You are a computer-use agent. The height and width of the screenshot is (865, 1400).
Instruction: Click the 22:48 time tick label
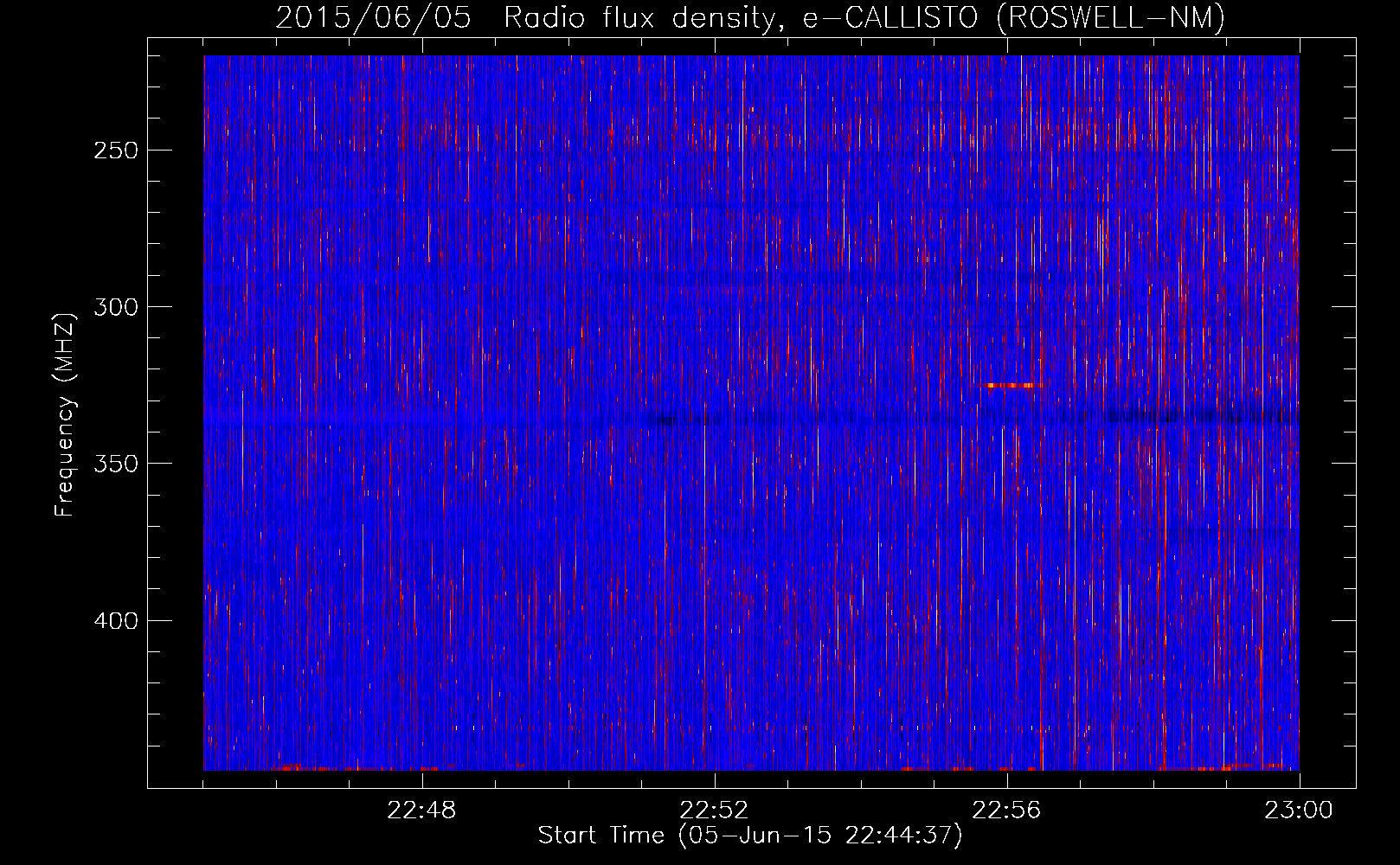pyautogui.click(x=422, y=811)
